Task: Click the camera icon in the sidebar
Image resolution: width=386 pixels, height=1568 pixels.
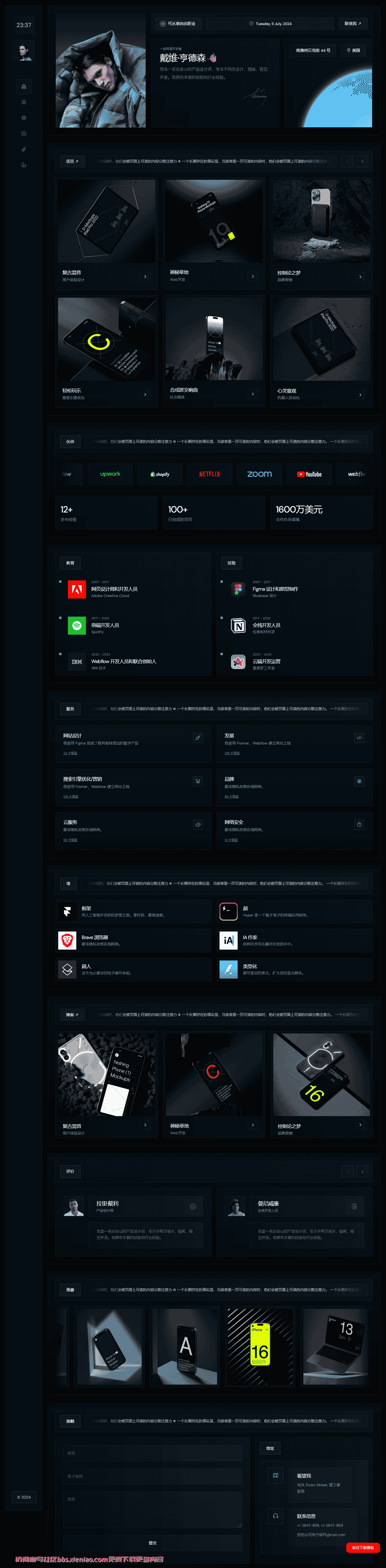Action: 24,133
